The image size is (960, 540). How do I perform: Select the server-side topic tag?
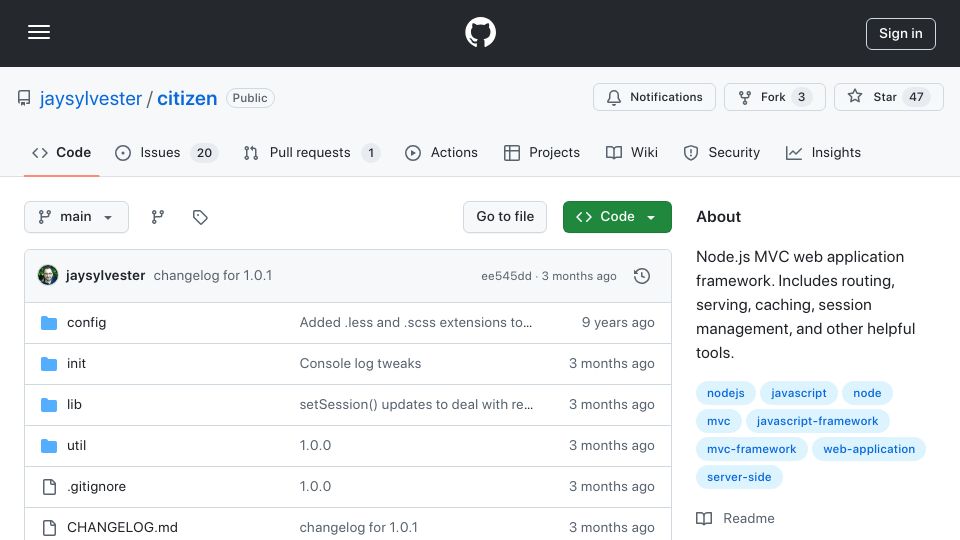pyautogui.click(x=739, y=478)
